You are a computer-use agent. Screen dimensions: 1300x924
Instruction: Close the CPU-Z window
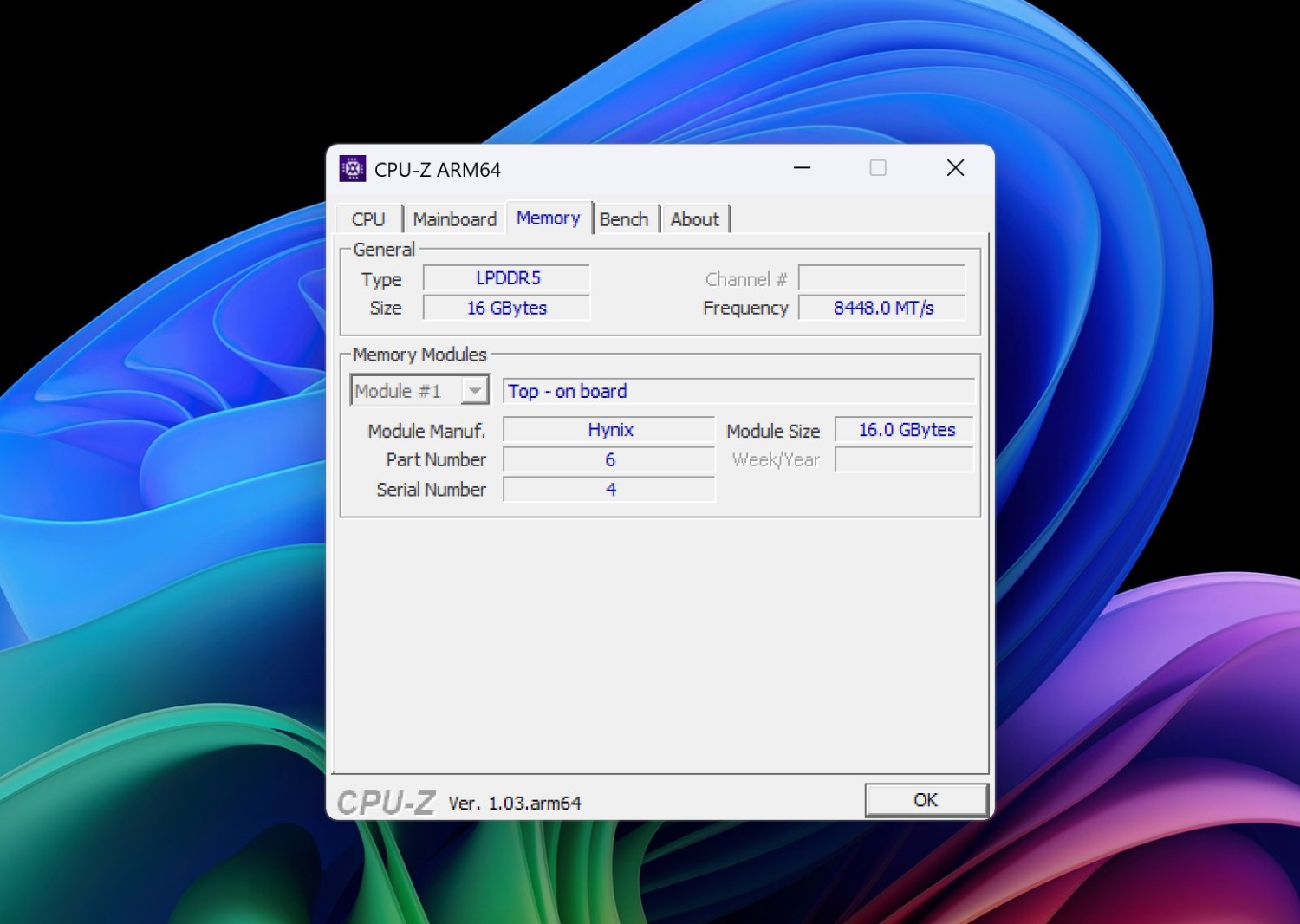tap(955, 168)
